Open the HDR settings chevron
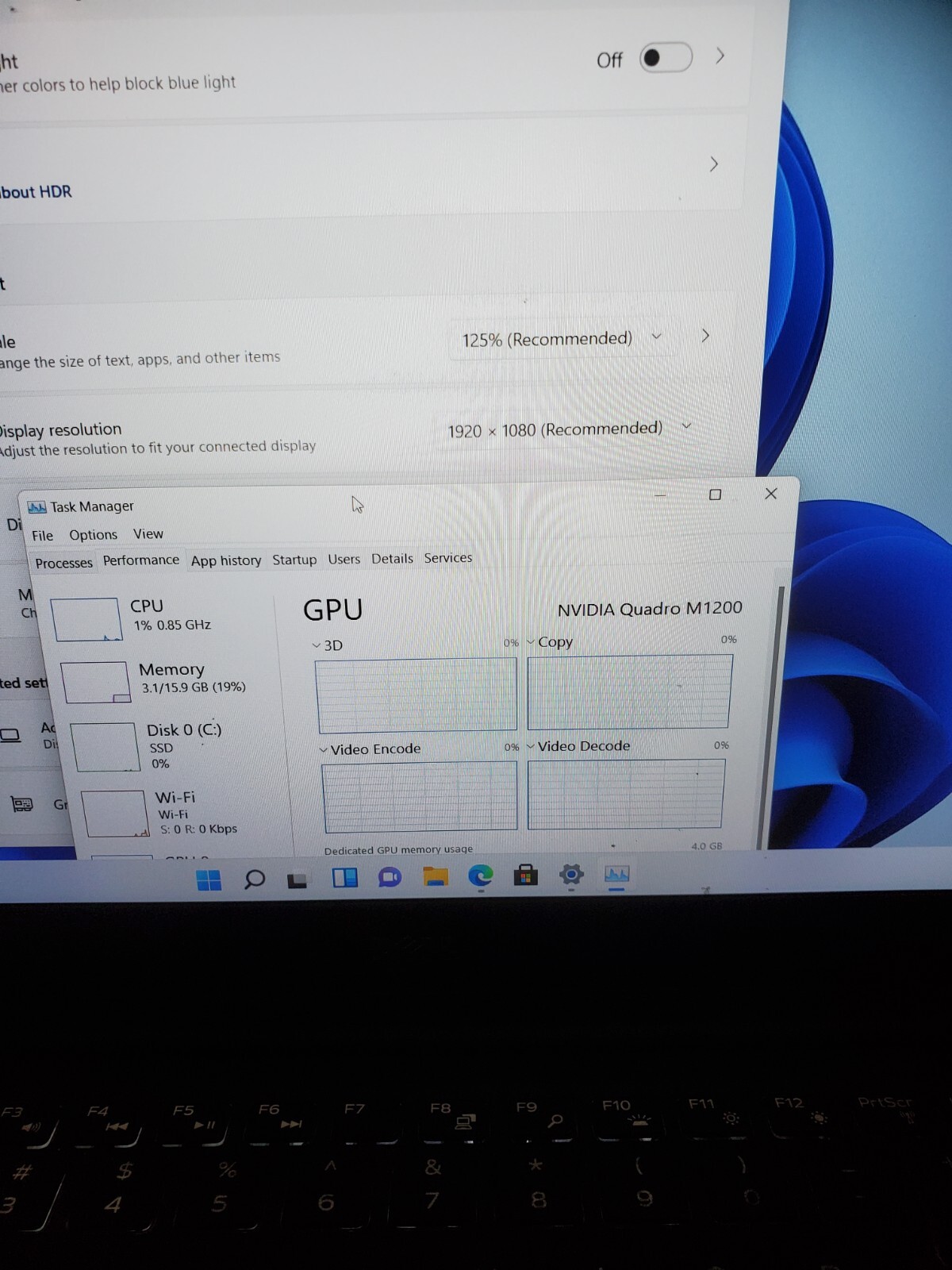Screen dimensions: 952x1270 (713, 164)
